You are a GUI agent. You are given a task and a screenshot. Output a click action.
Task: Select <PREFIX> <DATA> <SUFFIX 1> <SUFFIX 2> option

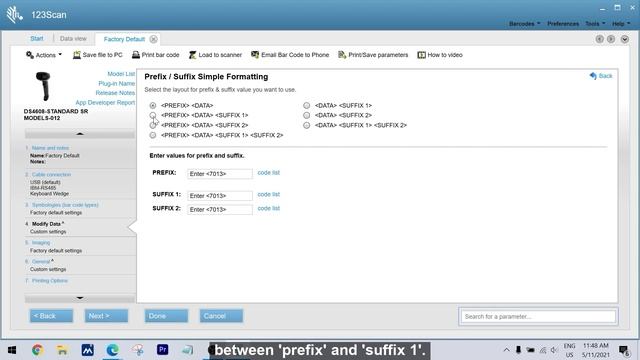(153, 135)
